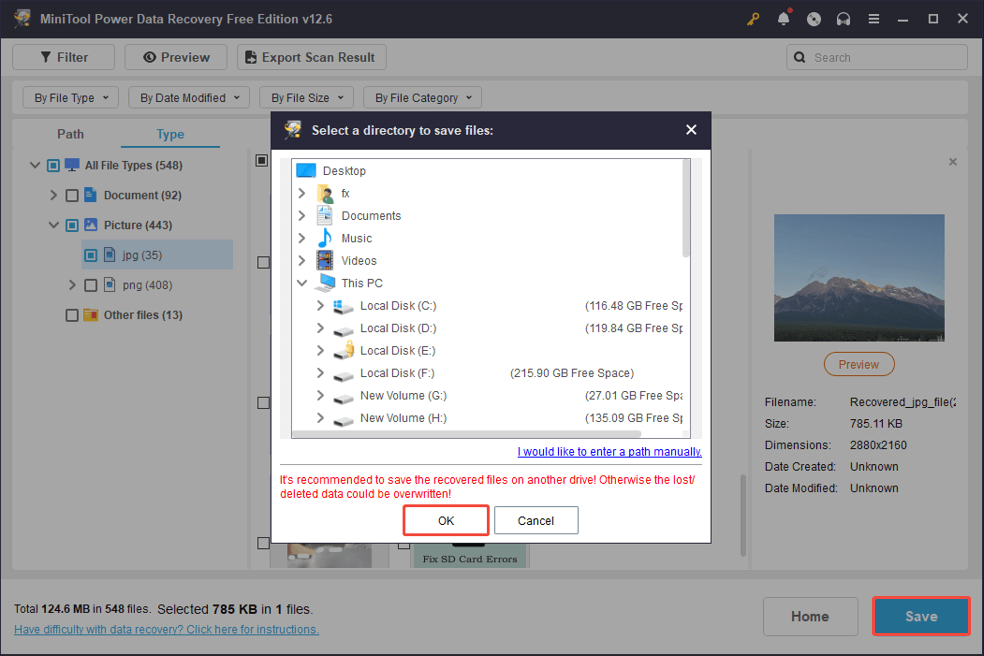Expand the Local Disk (C:) node

(320, 306)
